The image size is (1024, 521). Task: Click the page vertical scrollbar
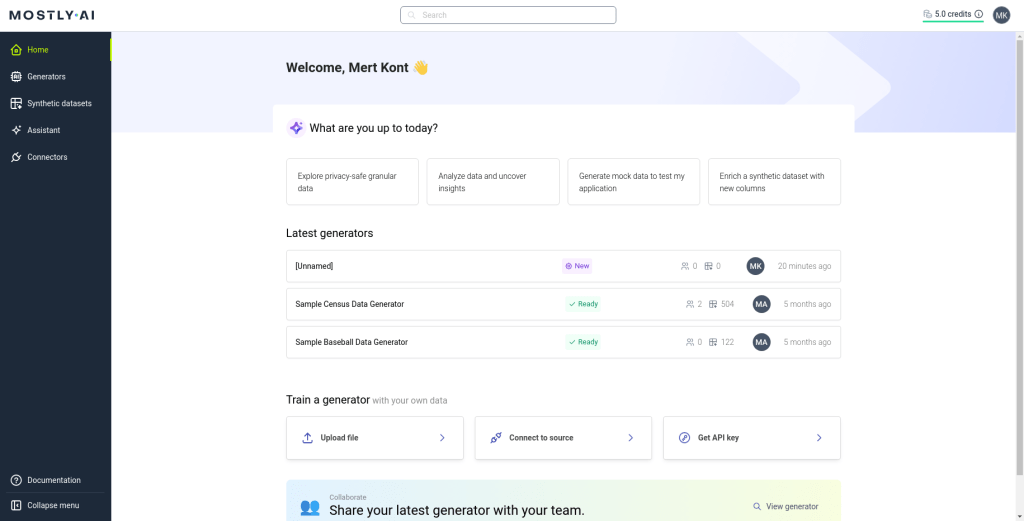[1019, 255]
